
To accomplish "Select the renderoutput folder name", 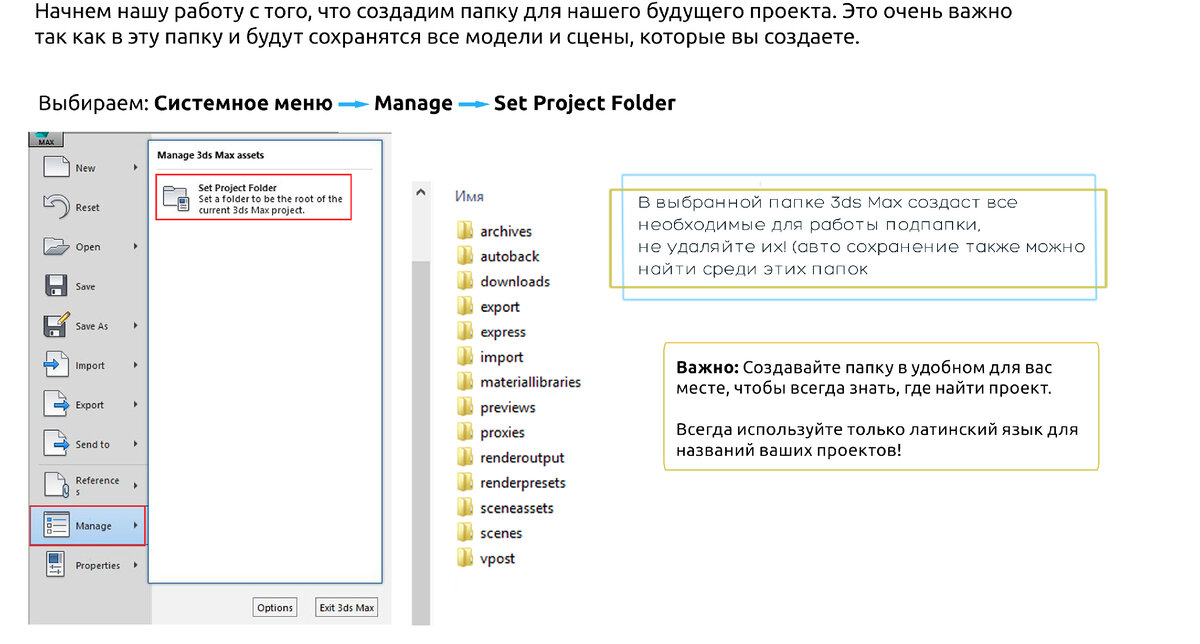I will [x=522, y=458].
